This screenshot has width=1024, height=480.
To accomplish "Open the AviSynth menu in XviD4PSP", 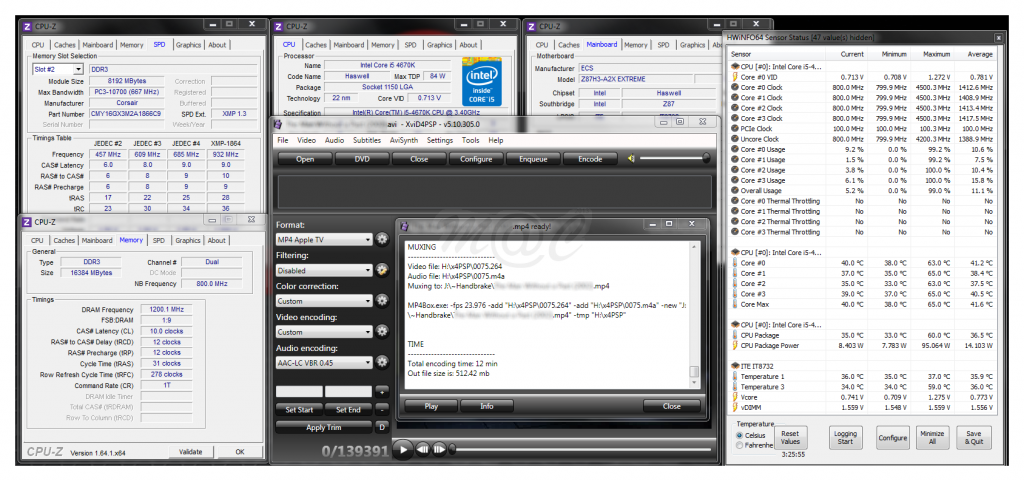I will click(x=403, y=140).
